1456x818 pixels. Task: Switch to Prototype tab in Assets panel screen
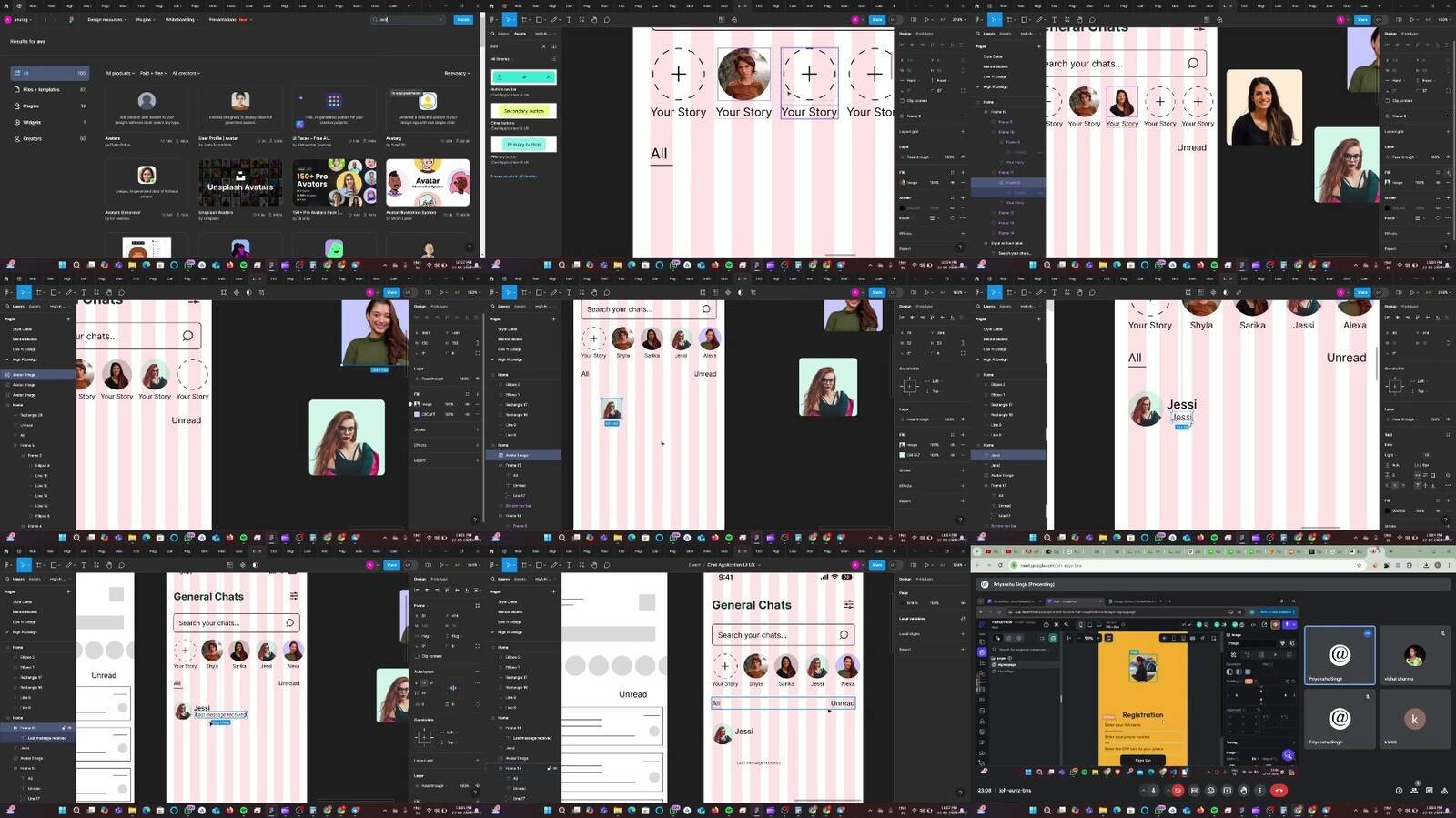pyautogui.click(x=925, y=34)
